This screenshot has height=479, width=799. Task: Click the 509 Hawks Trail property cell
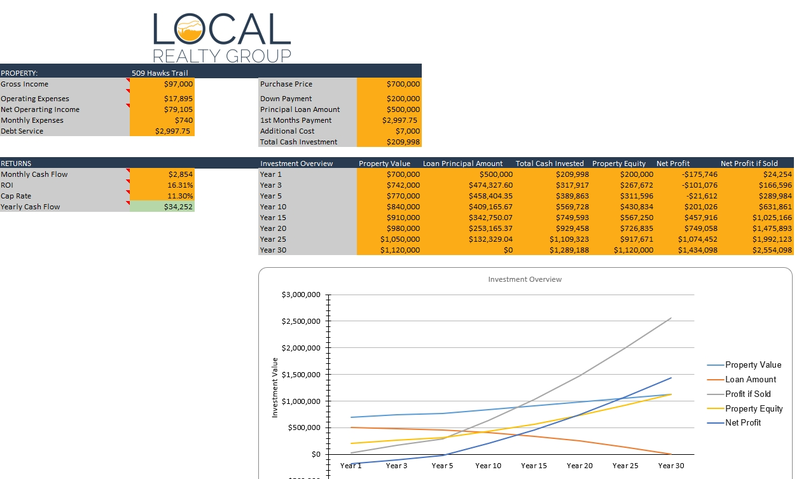coord(161,72)
